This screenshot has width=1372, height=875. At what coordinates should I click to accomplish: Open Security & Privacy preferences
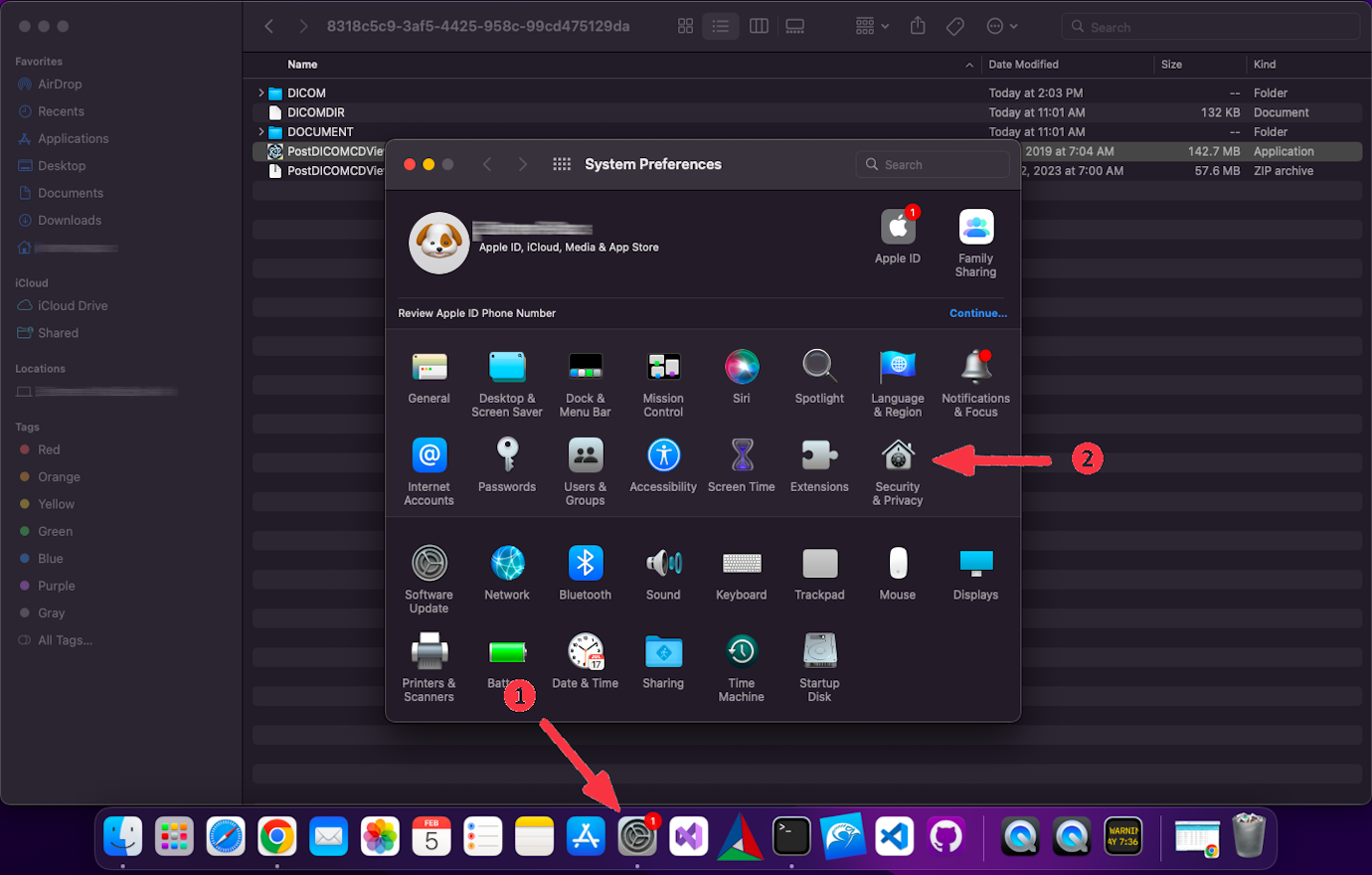897,455
